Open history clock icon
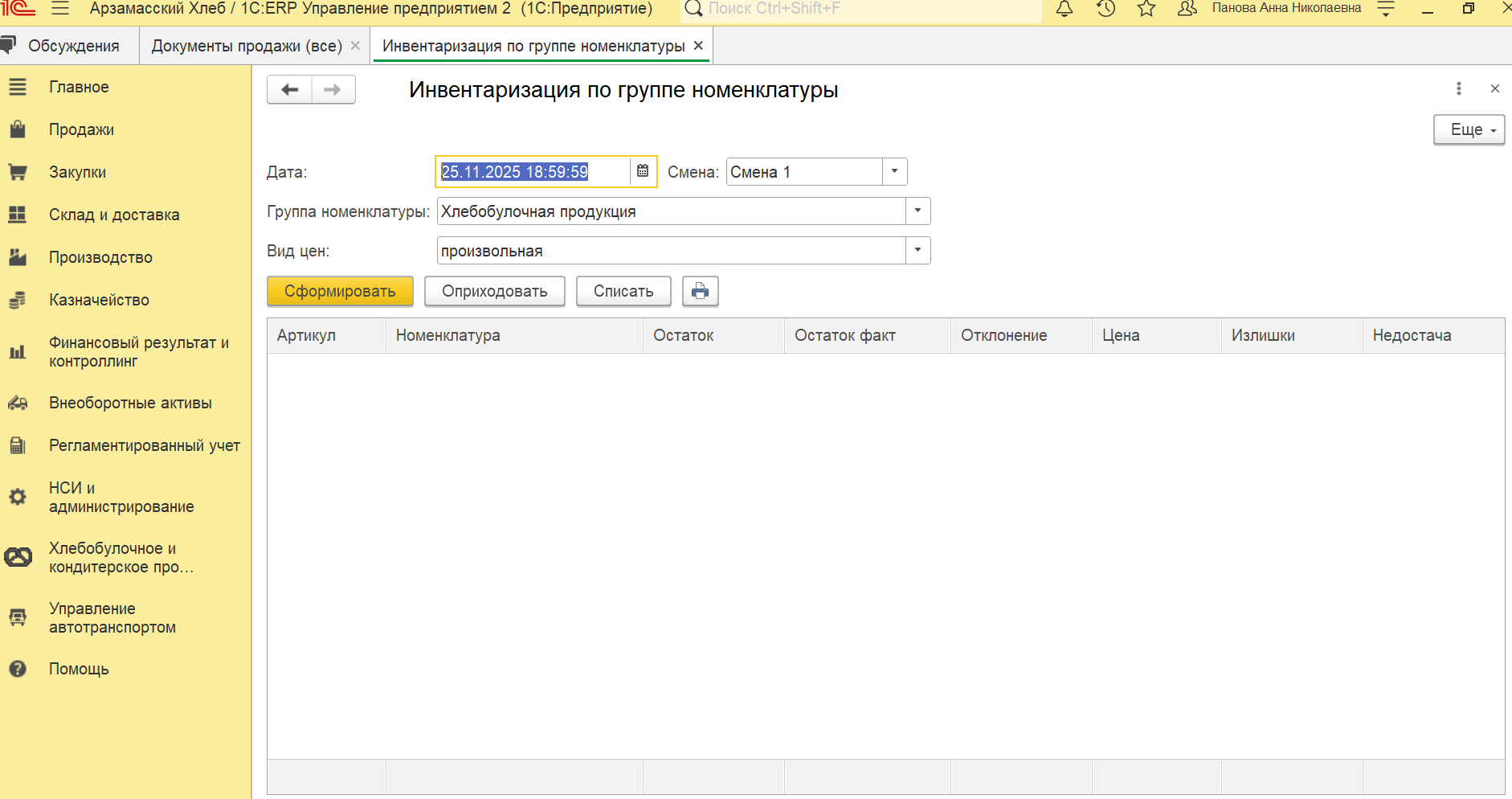This screenshot has height=799, width=1512. [1106, 9]
